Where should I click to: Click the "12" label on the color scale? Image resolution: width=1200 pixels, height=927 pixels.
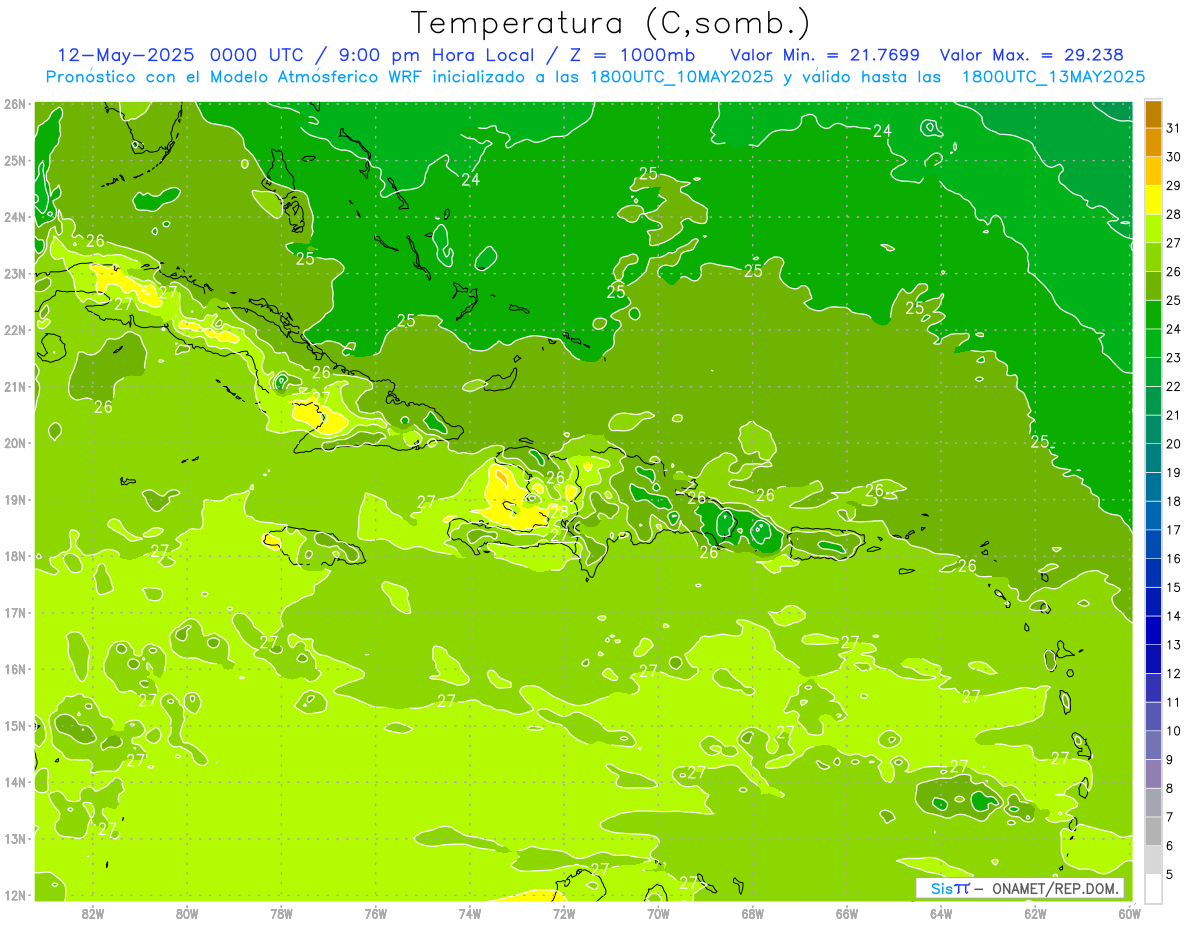pyautogui.click(x=1173, y=673)
